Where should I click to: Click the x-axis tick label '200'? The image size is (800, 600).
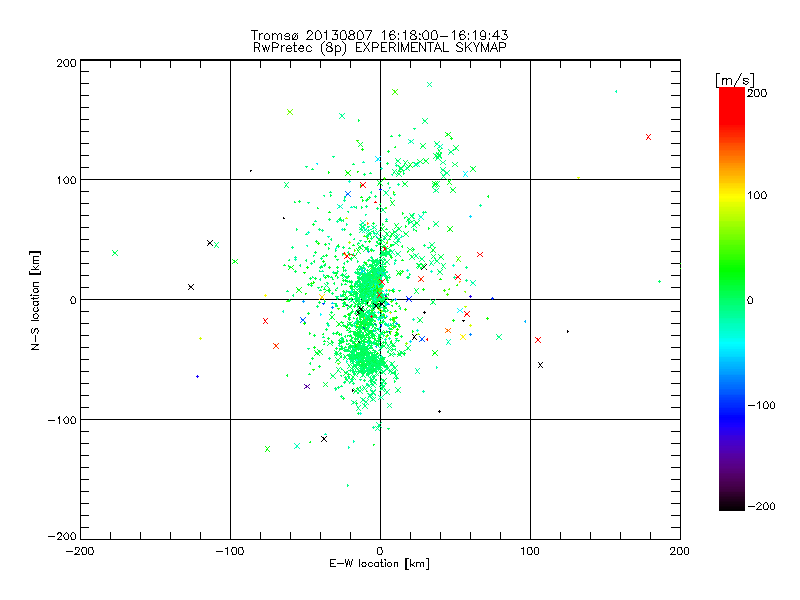(x=680, y=551)
